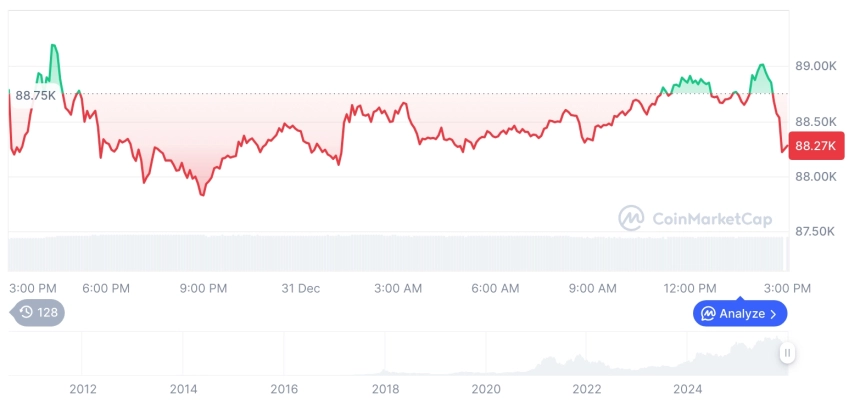
Task: Click the 9:00 PM time label
Action: 203,288
